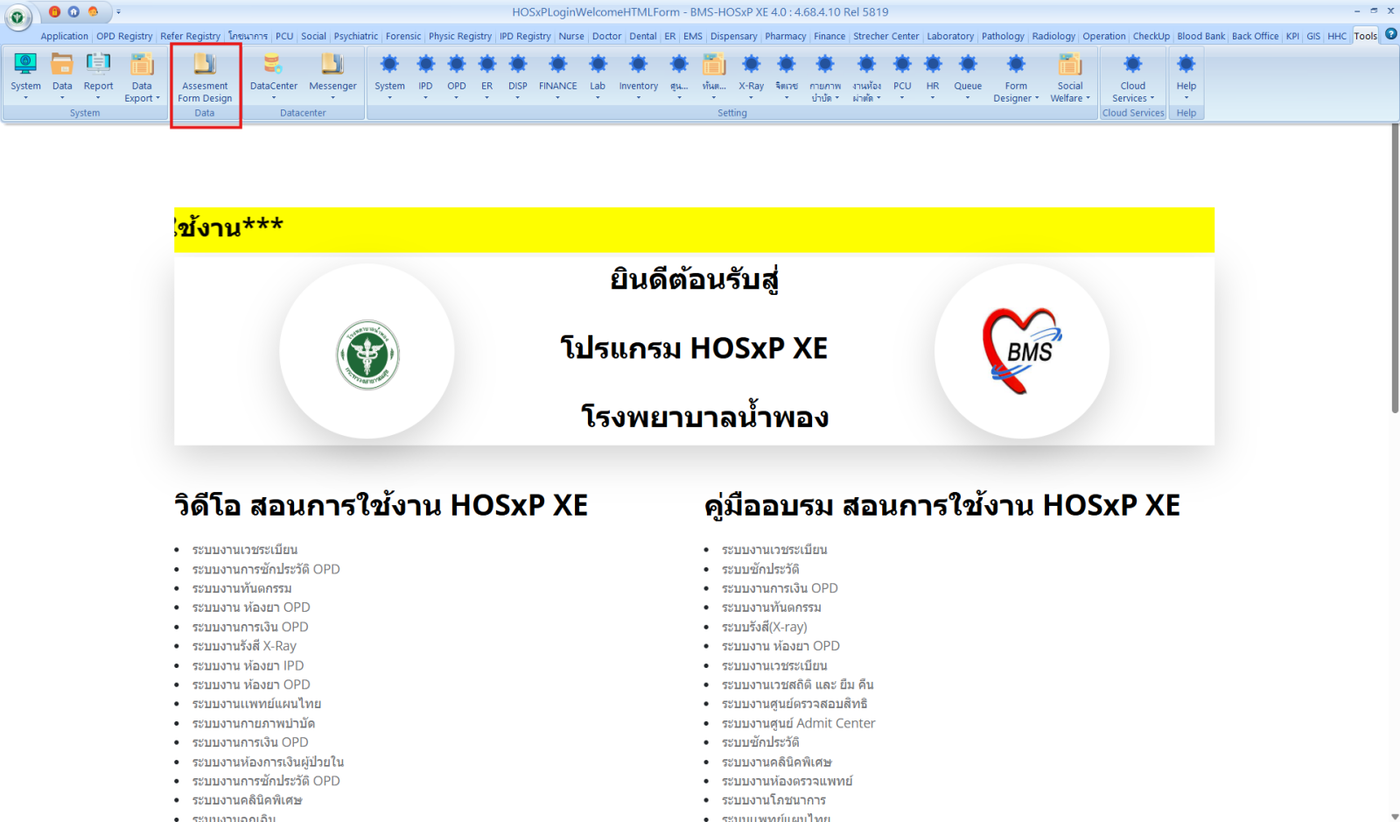Open IPD settings

pos(426,78)
